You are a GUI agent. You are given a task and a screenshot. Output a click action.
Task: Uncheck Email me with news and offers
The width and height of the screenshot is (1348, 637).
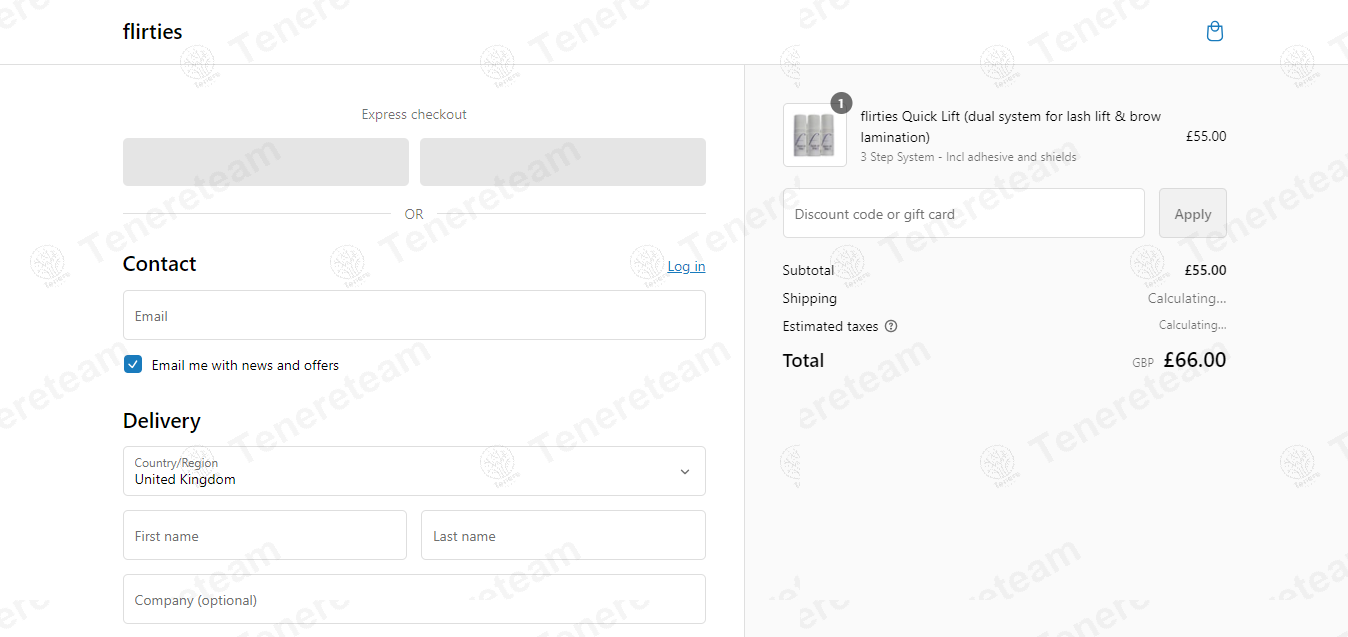(x=133, y=364)
